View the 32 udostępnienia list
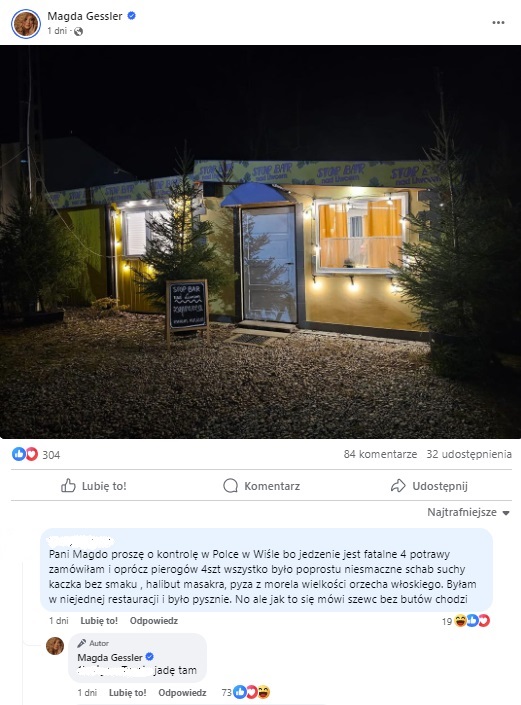 click(x=469, y=454)
